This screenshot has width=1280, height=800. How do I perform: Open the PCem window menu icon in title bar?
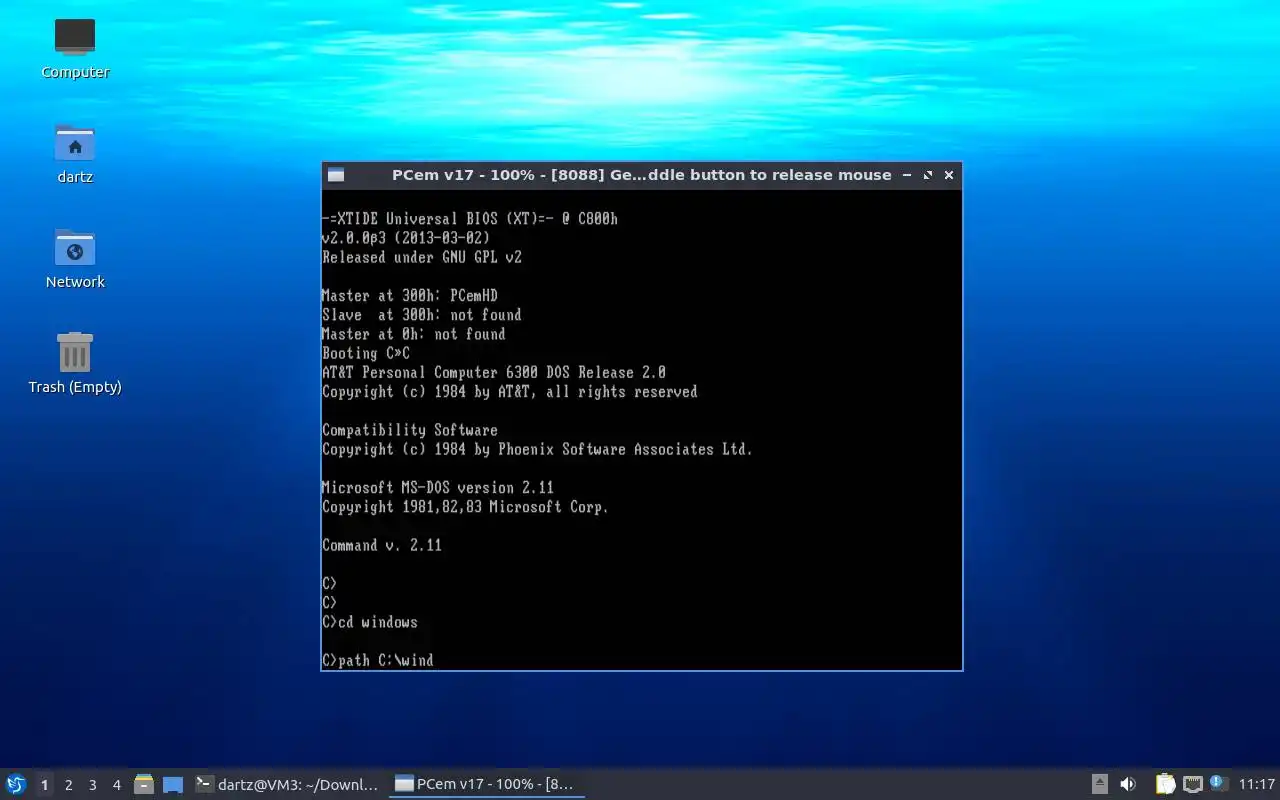pos(336,175)
